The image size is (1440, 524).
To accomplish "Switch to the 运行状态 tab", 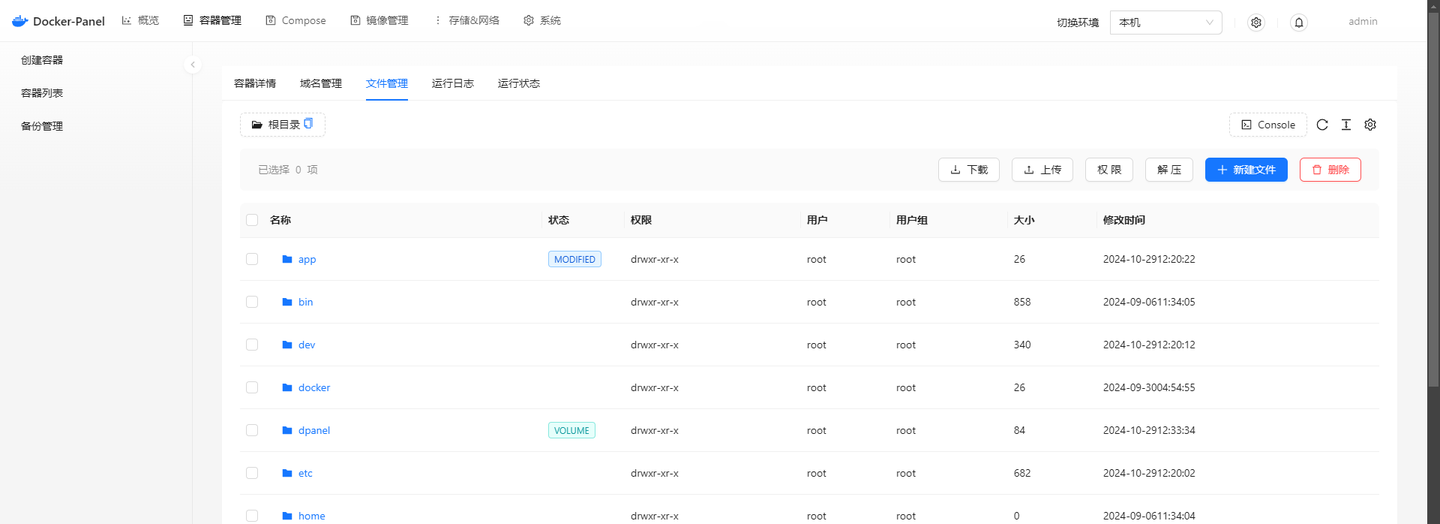I will point(519,84).
